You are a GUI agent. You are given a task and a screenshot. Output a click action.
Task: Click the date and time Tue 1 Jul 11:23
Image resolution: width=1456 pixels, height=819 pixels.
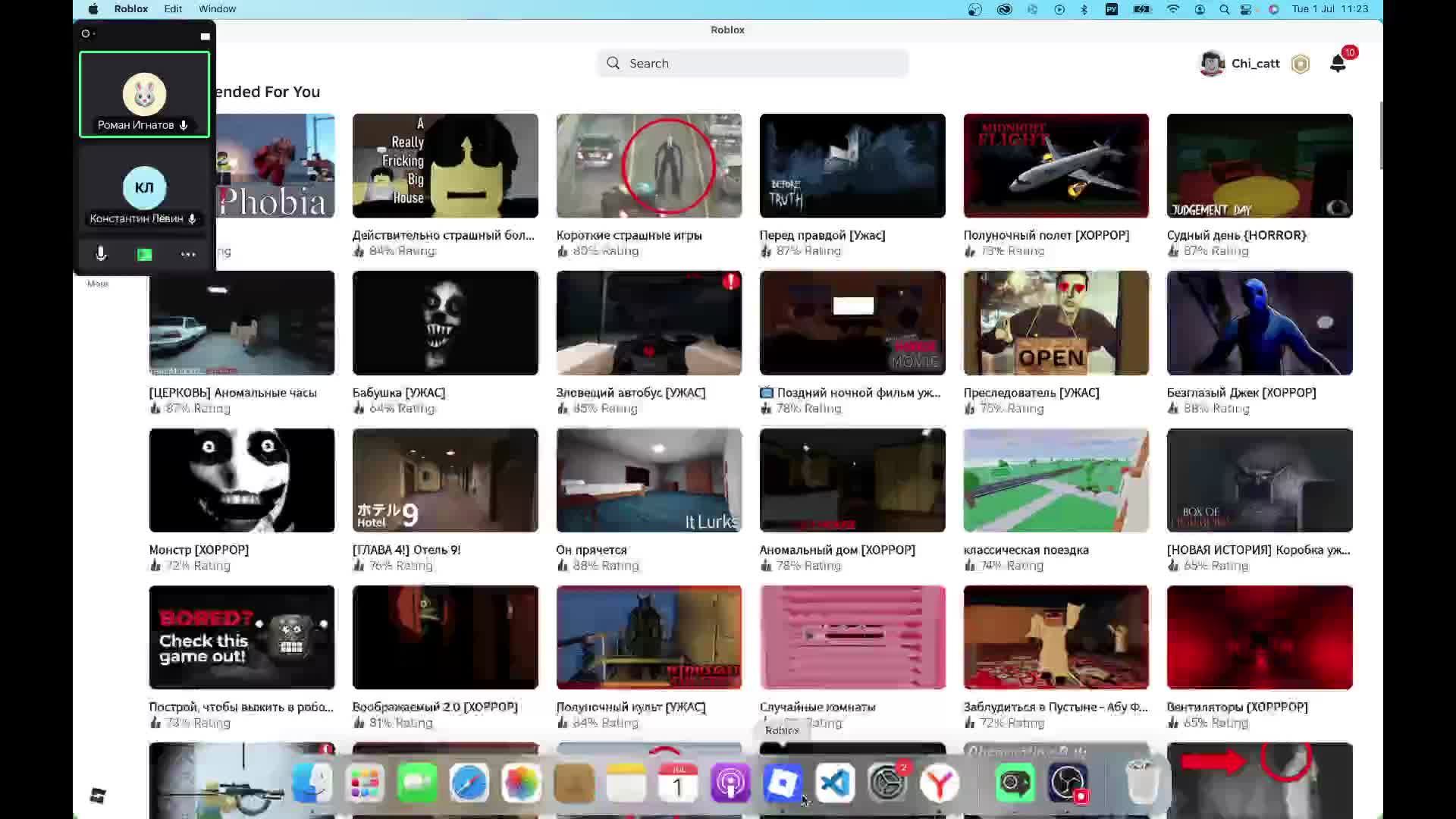[x=1330, y=9]
